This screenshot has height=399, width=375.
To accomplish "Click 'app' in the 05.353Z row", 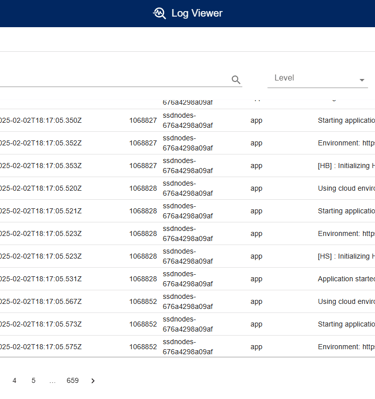I will [x=256, y=166].
